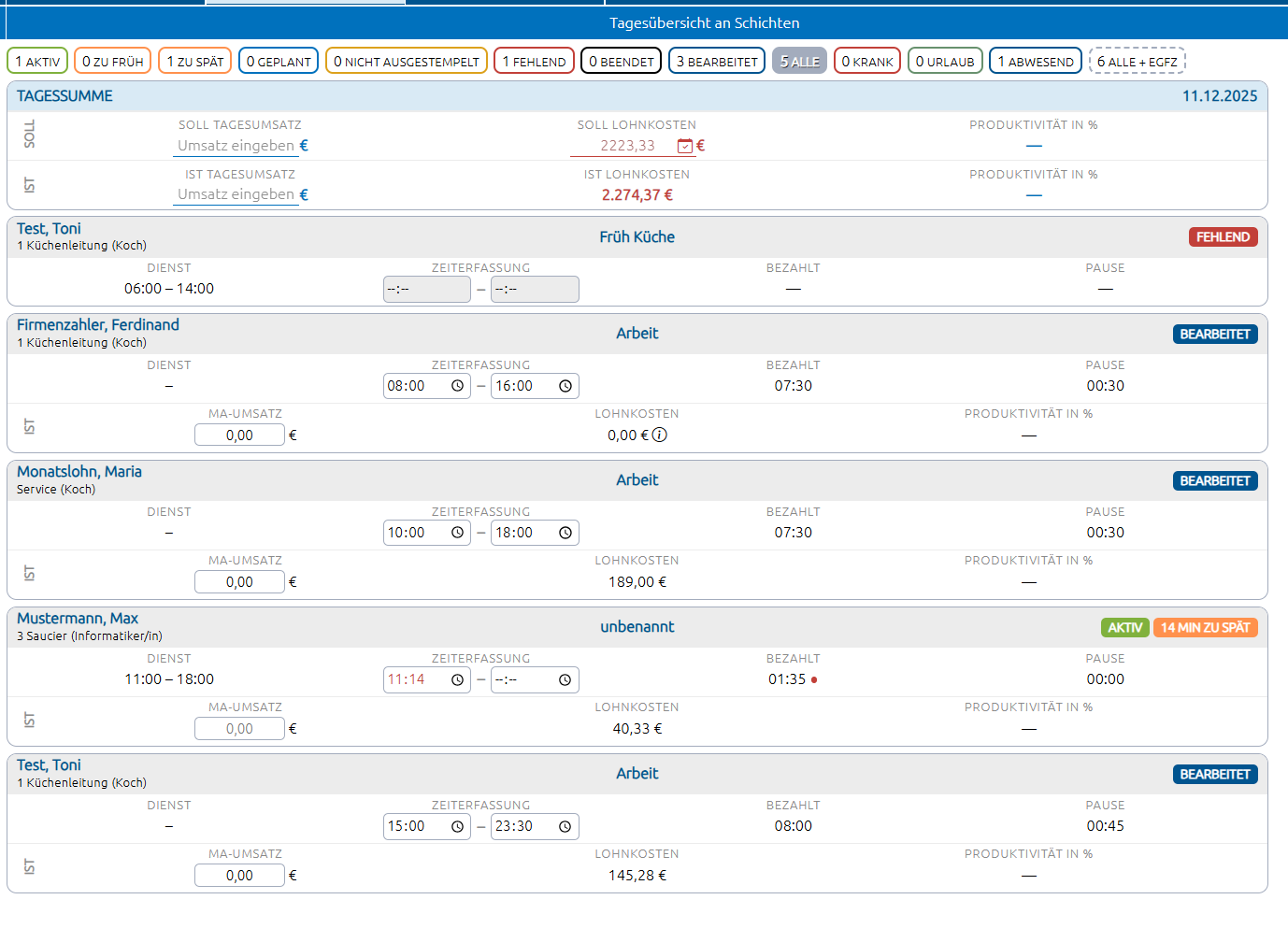This screenshot has height=928, width=1288.
Task: Click clock icon in Max Mustermann's 11:14 field
Action: (457, 679)
